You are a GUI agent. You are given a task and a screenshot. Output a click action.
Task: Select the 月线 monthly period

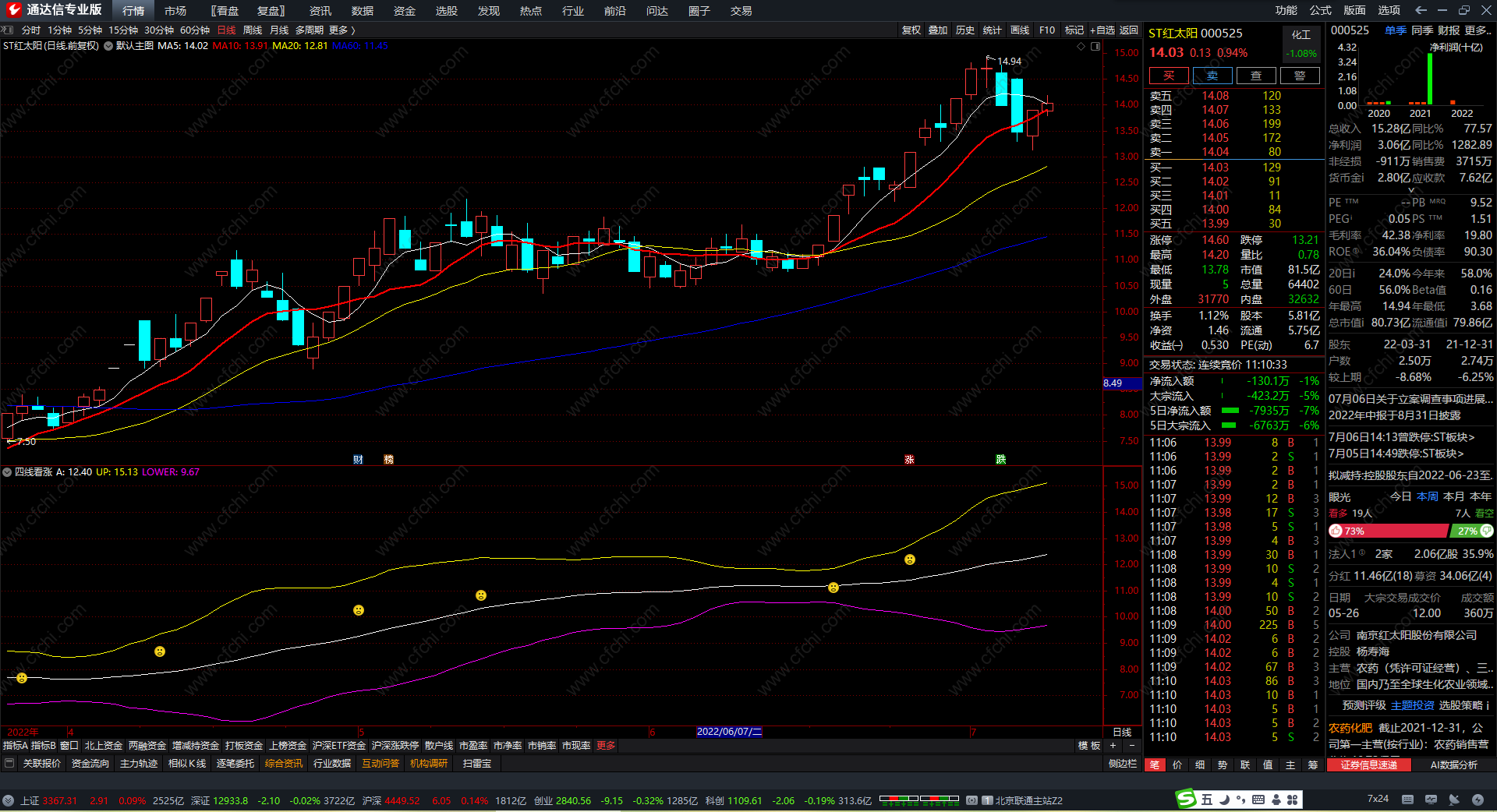[279, 30]
